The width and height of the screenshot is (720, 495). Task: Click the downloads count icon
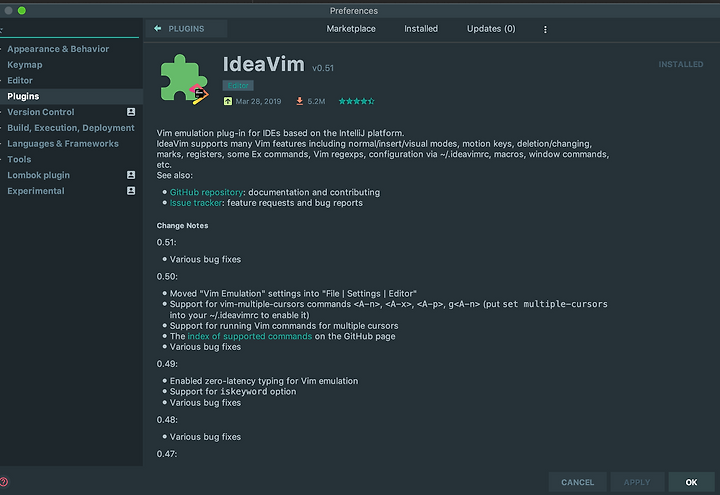[299, 101]
